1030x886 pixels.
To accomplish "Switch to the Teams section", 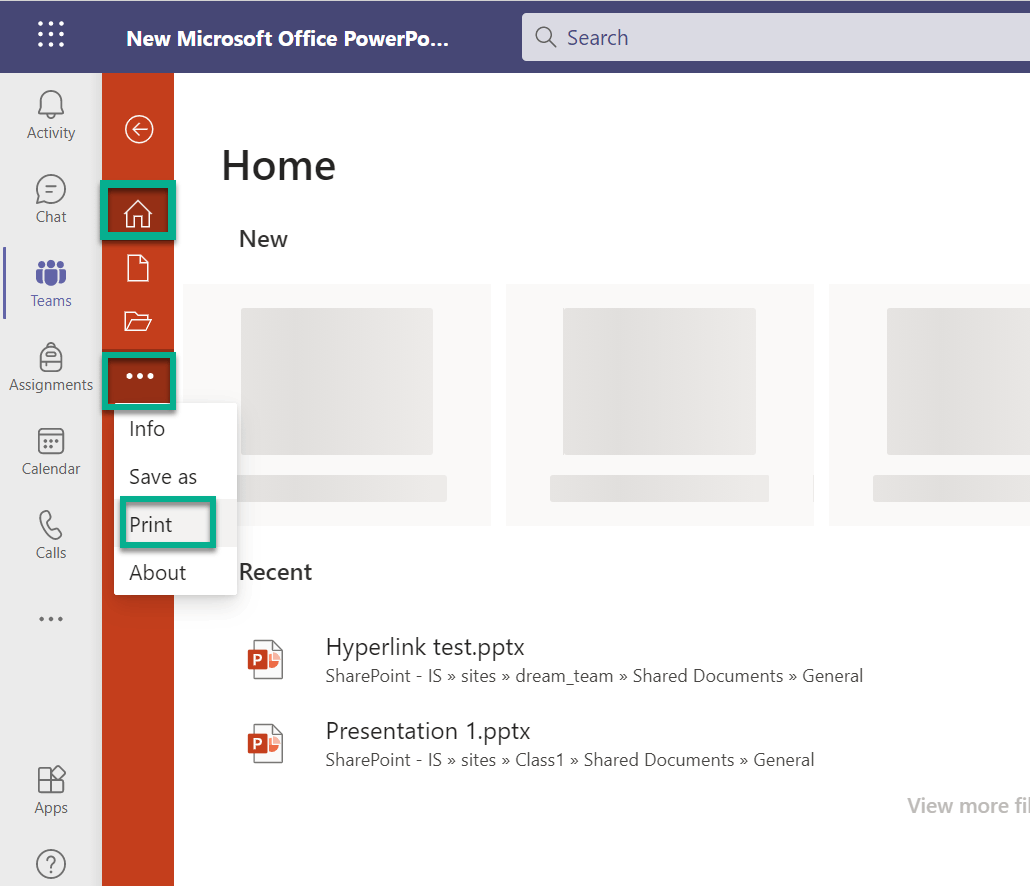I will tap(51, 284).
